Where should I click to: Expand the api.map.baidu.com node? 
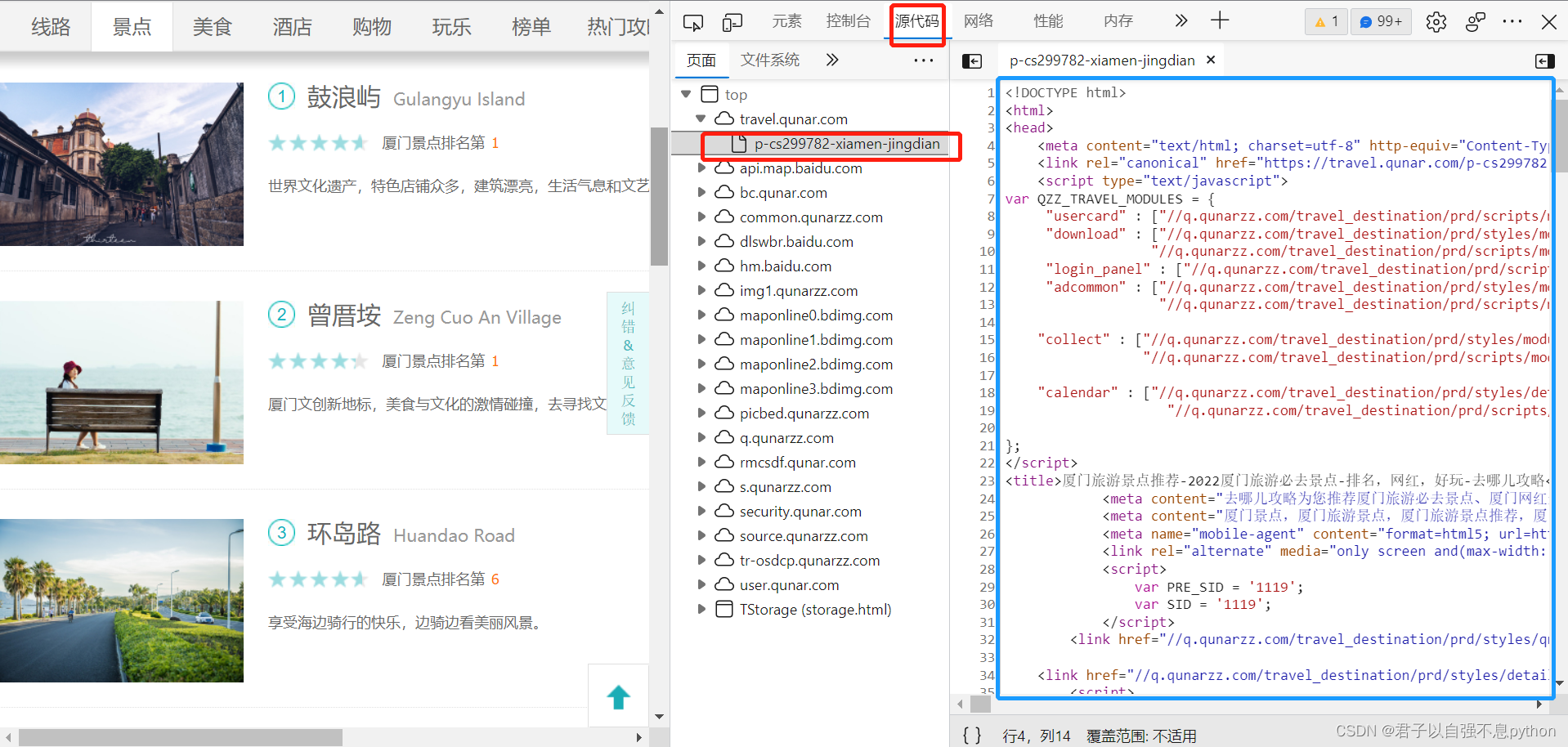(x=701, y=168)
